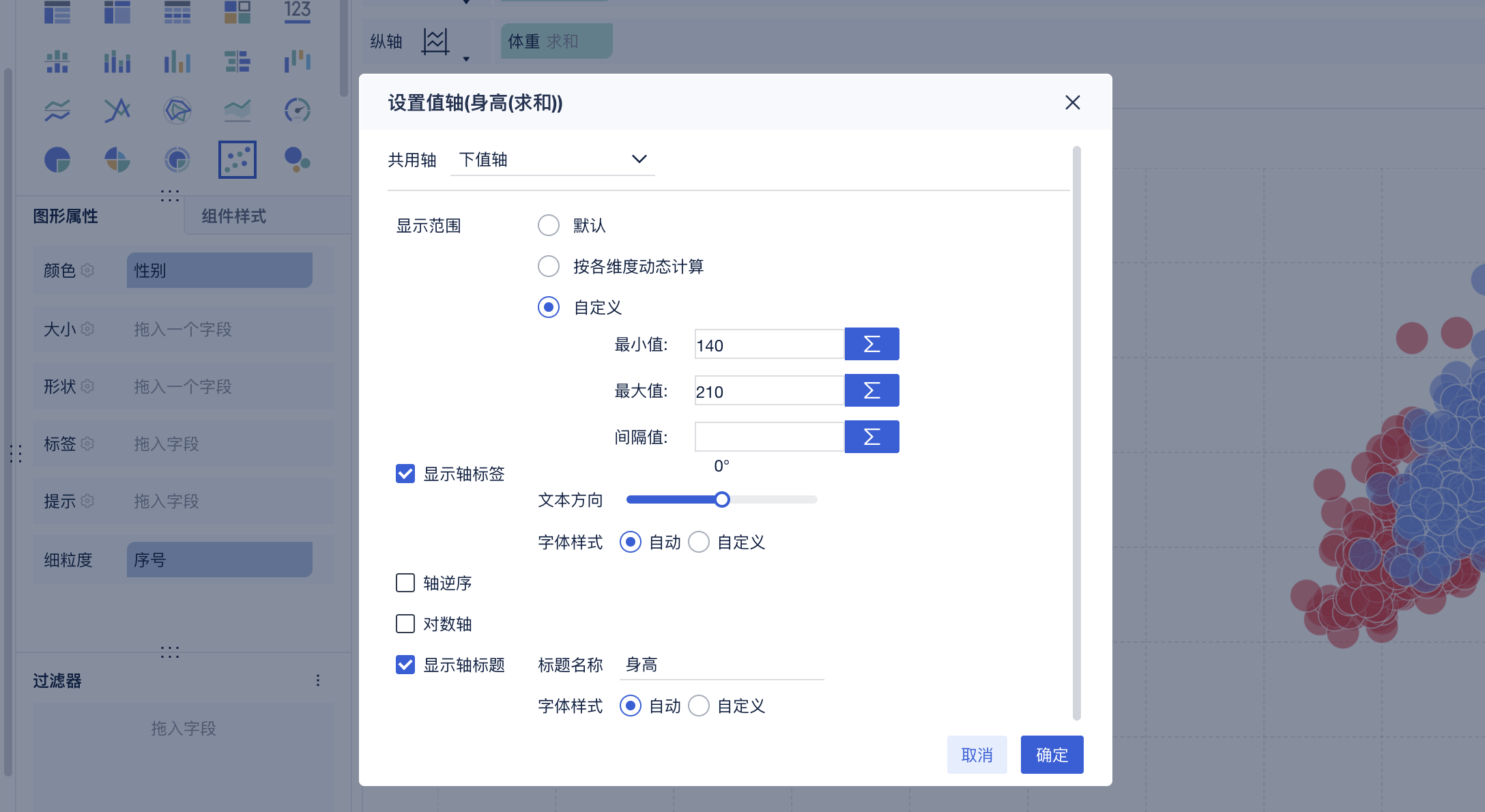Open the gear settings next to 颜色
Viewport: 1485px width, 812px height.
coord(87,270)
